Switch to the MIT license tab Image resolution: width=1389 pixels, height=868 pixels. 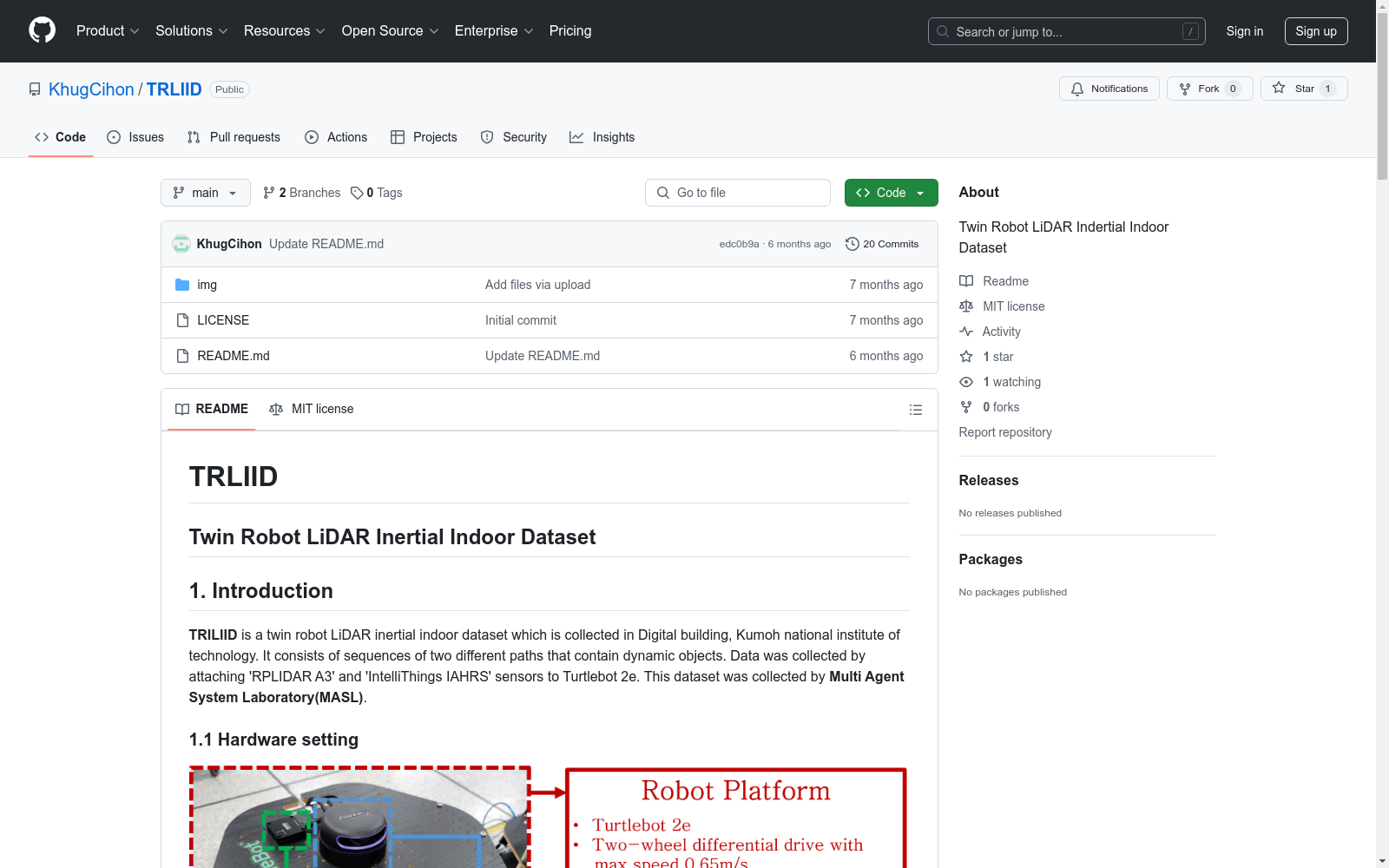pos(312,409)
